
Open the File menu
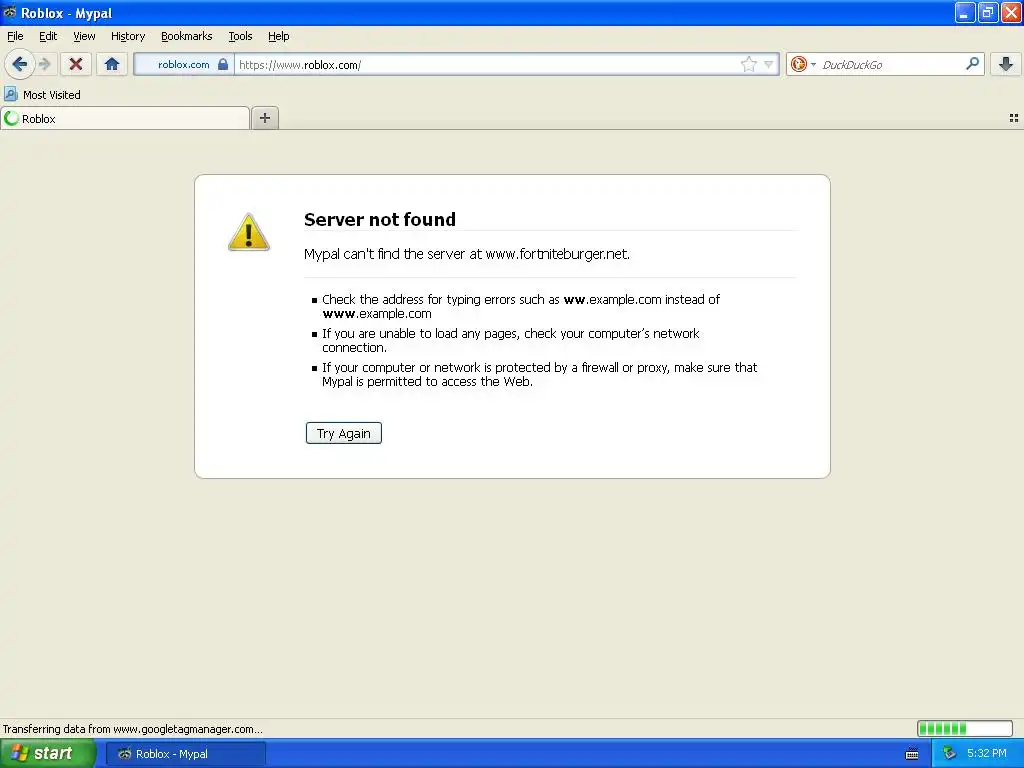point(15,36)
